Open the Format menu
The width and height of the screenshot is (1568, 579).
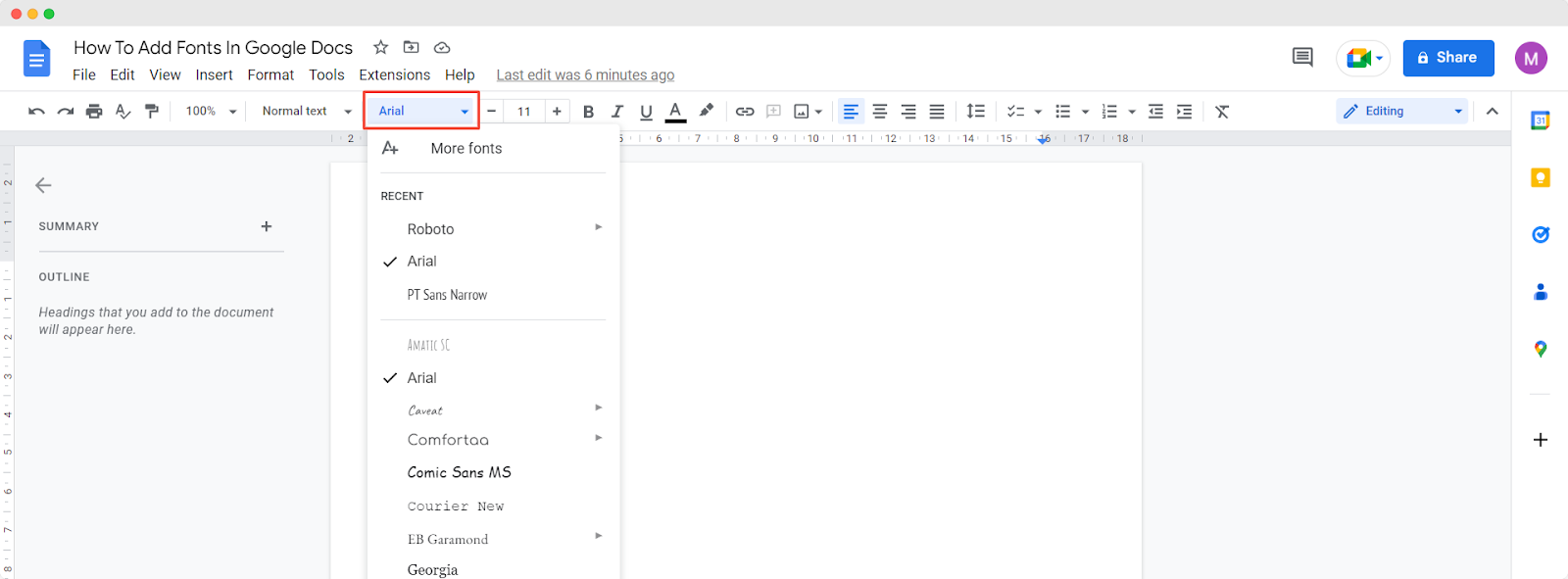(270, 74)
